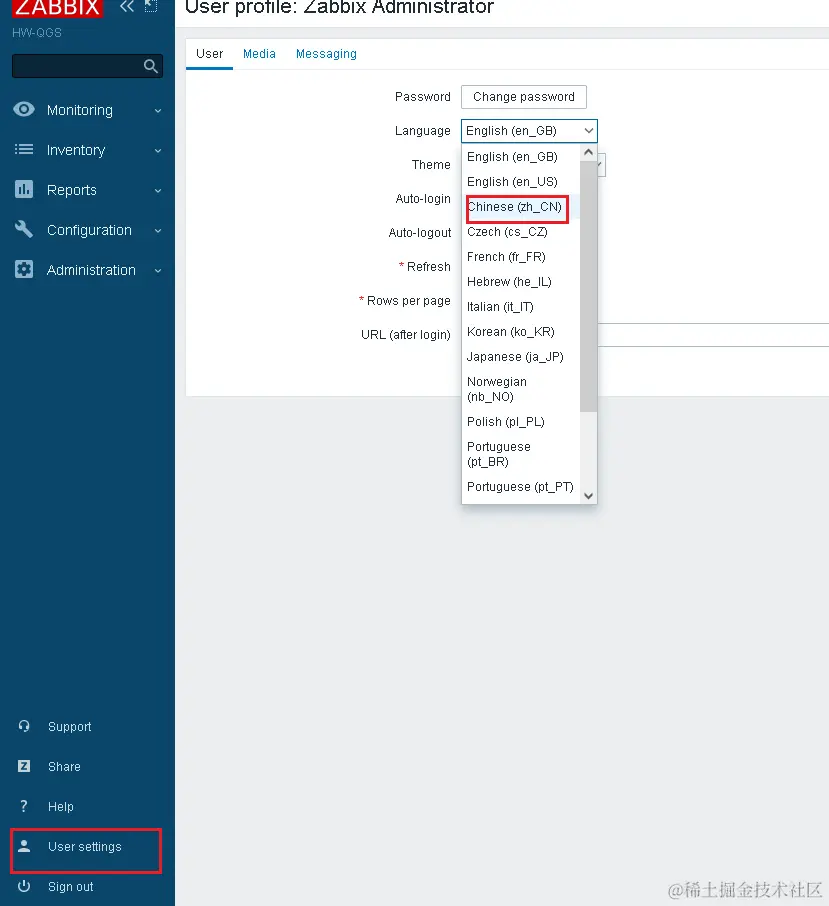Click the Administration gear icon
The height and width of the screenshot is (906, 829).
tap(24, 269)
